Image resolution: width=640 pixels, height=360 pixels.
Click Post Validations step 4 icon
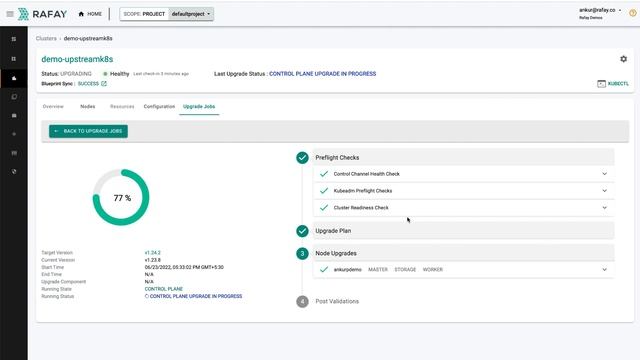click(302, 302)
